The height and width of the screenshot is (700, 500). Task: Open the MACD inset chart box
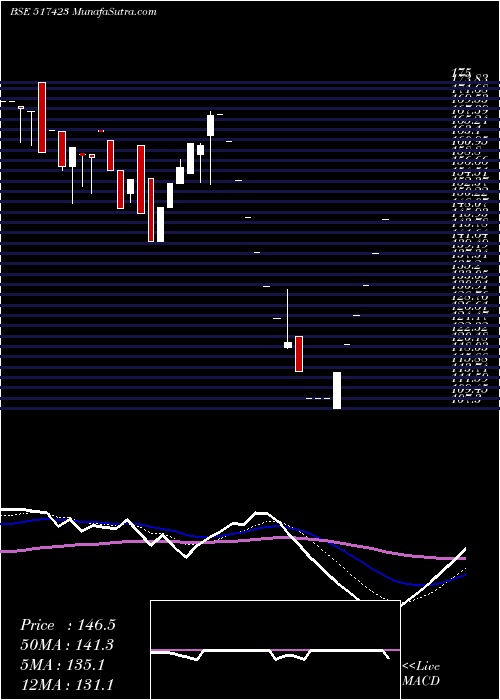point(275,650)
